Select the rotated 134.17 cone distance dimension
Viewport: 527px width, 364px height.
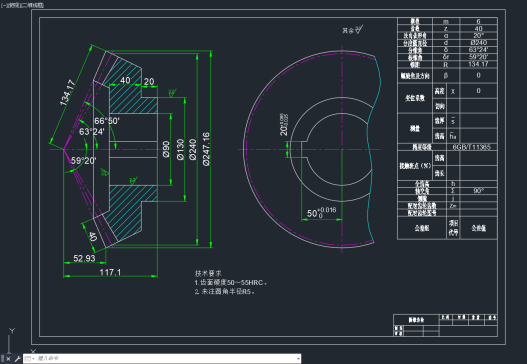[67, 92]
